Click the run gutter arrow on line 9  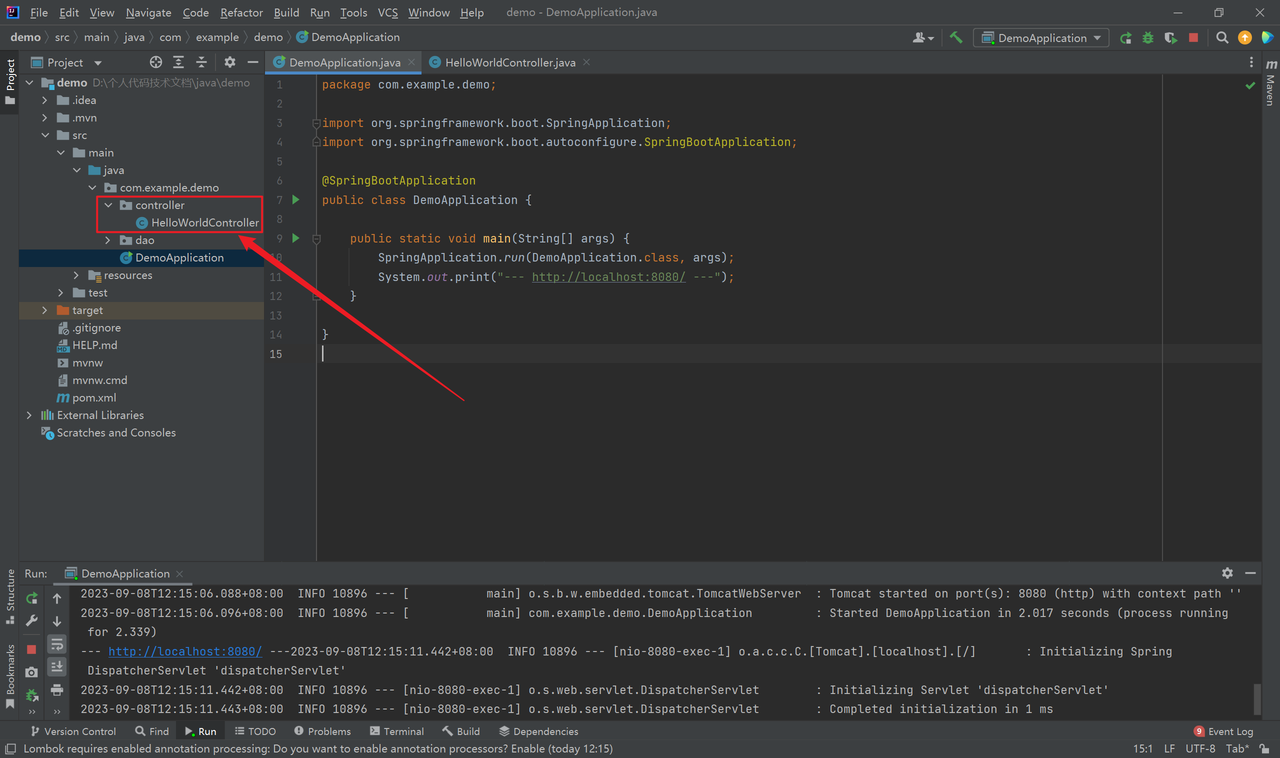click(296, 238)
